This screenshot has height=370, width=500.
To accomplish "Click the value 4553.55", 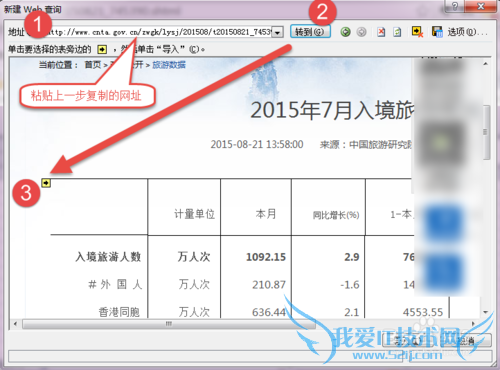I will (423, 312).
